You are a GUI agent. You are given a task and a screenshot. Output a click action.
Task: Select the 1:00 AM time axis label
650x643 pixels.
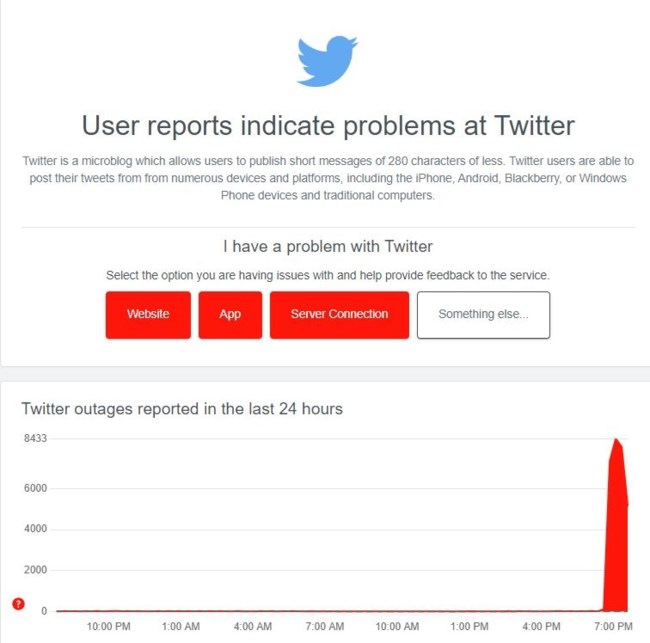pos(180,627)
